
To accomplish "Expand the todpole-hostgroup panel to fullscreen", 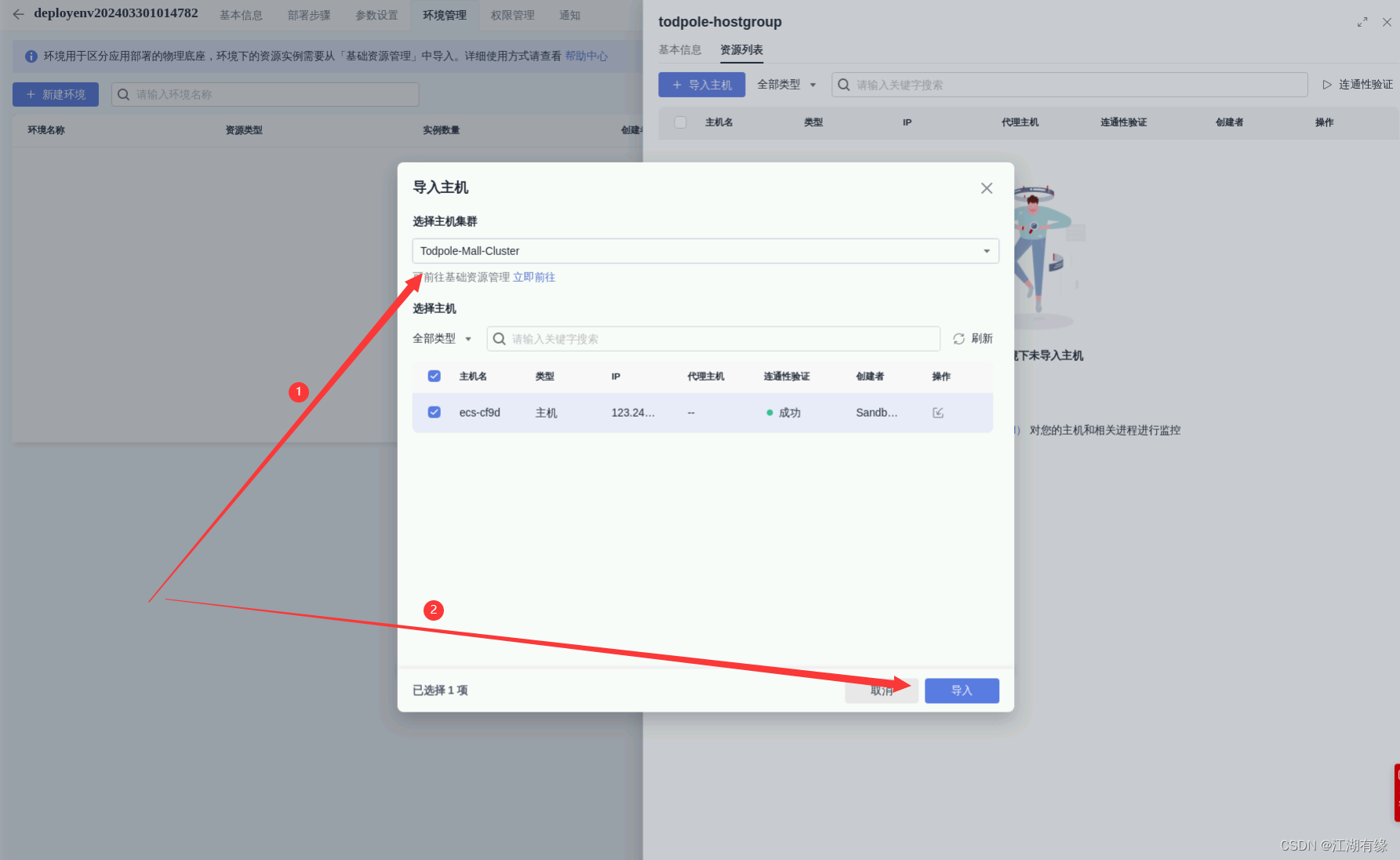I will pos(1362,22).
